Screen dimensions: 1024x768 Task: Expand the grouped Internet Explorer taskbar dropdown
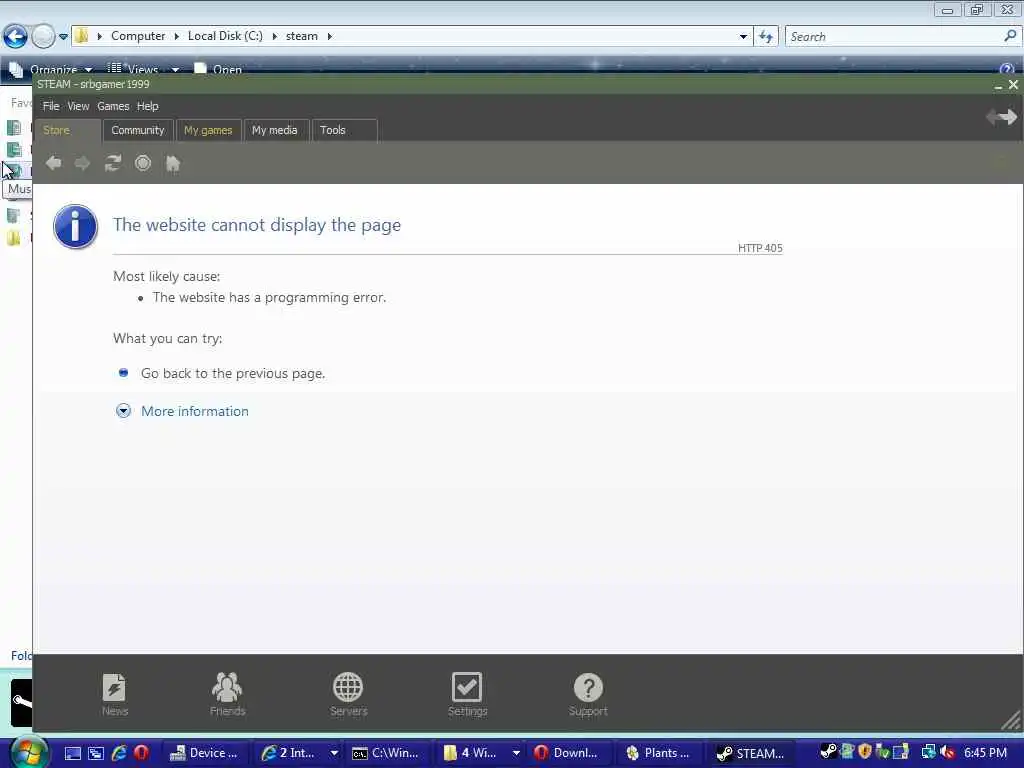(x=334, y=753)
